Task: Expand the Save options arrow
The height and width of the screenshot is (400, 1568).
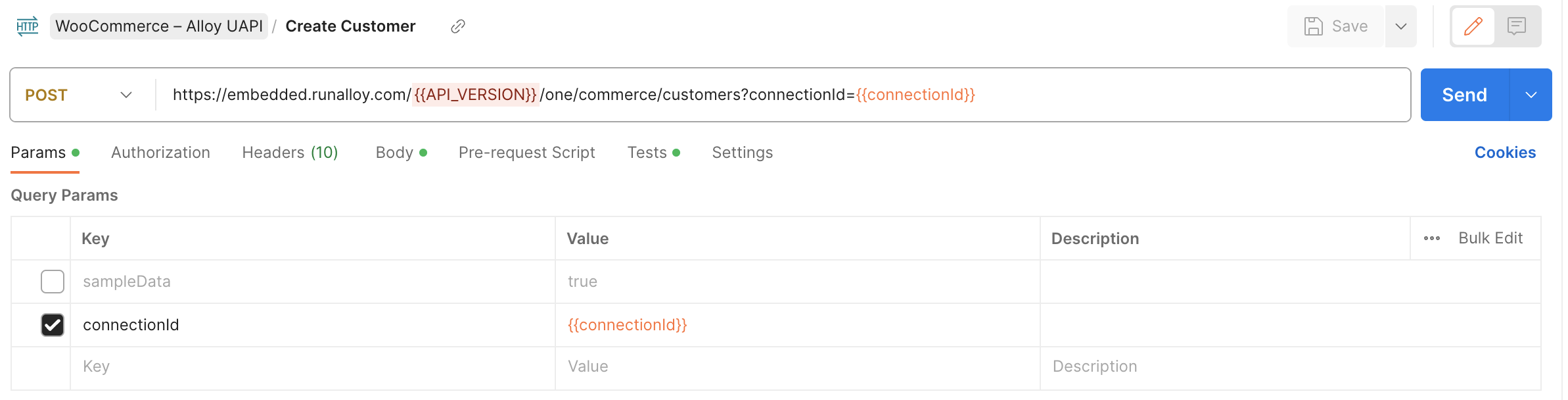Action: (1401, 26)
